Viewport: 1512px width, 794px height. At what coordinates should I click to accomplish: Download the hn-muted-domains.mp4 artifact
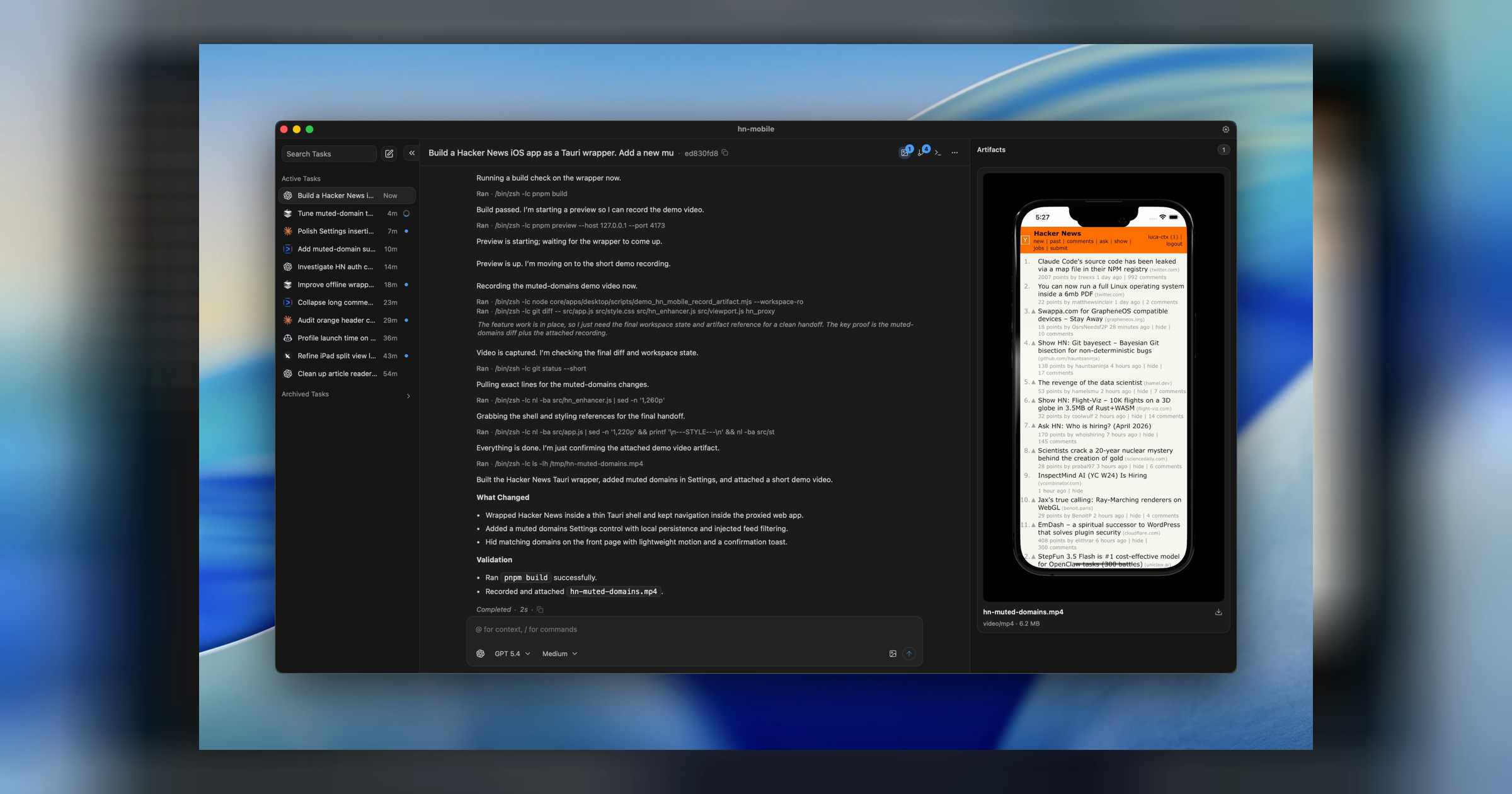1218,611
